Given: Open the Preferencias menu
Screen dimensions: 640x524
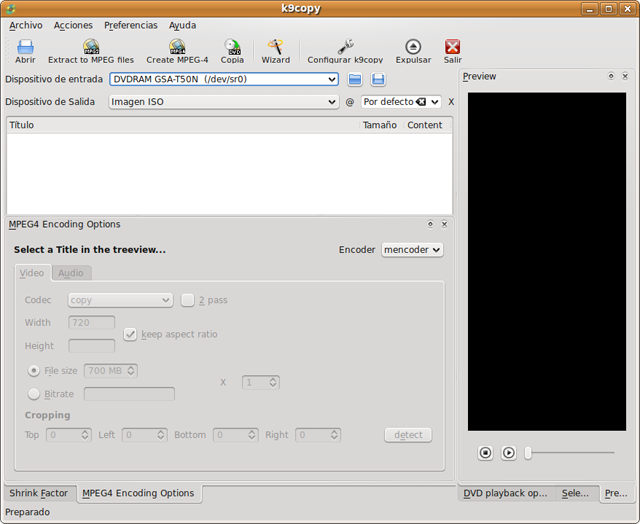Looking at the screenshot, I should (130, 25).
